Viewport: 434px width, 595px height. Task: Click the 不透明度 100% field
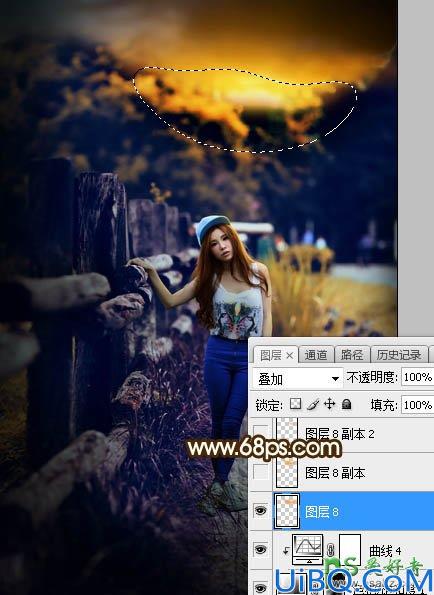[417, 377]
